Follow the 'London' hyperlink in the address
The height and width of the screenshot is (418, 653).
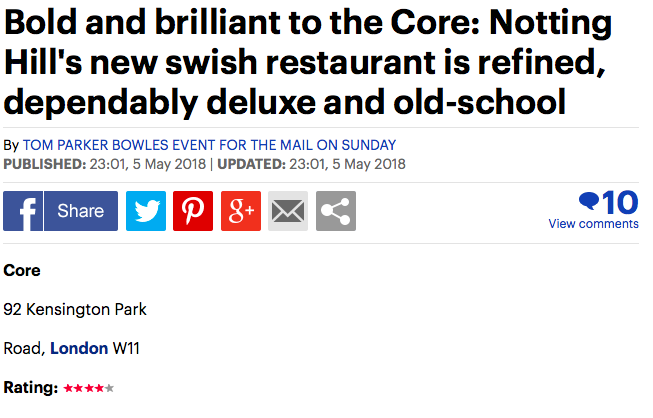[78, 348]
